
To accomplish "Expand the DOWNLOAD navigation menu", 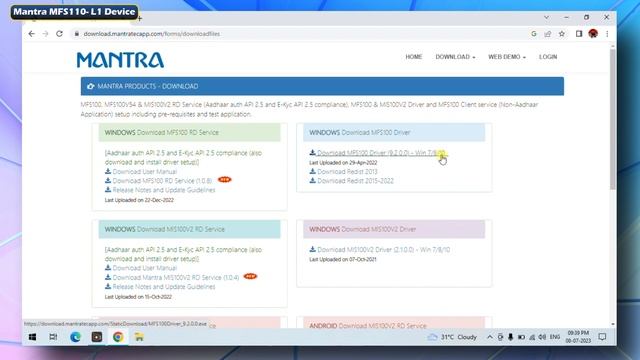I will [x=455, y=57].
